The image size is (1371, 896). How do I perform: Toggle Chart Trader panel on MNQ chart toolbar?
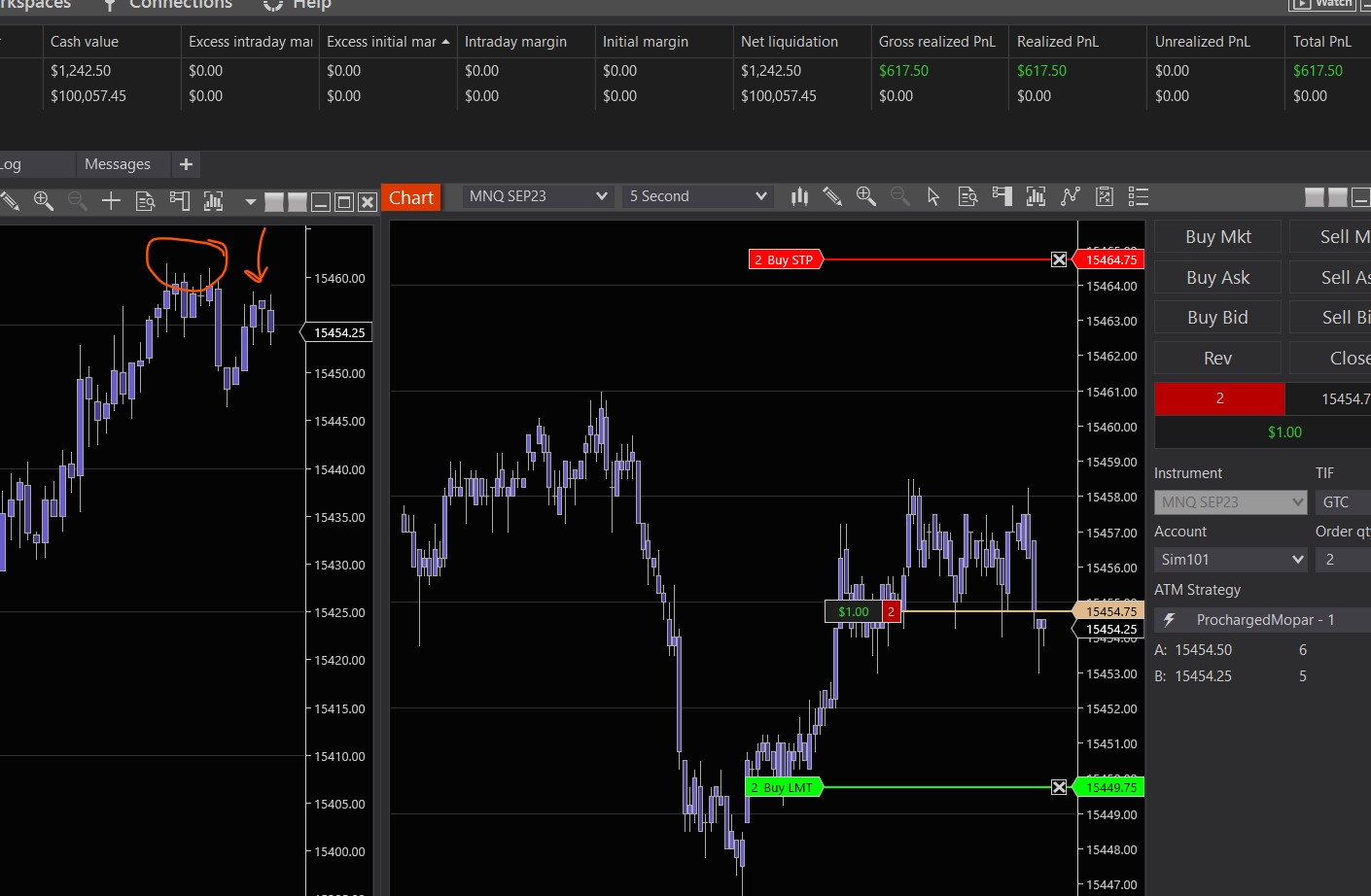[1002, 196]
